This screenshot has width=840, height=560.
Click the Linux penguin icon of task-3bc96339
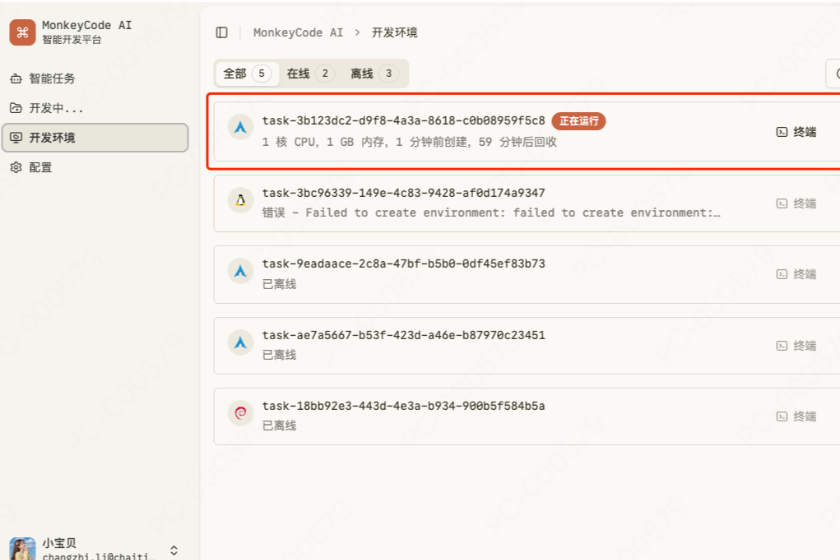pyautogui.click(x=241, y=200)
